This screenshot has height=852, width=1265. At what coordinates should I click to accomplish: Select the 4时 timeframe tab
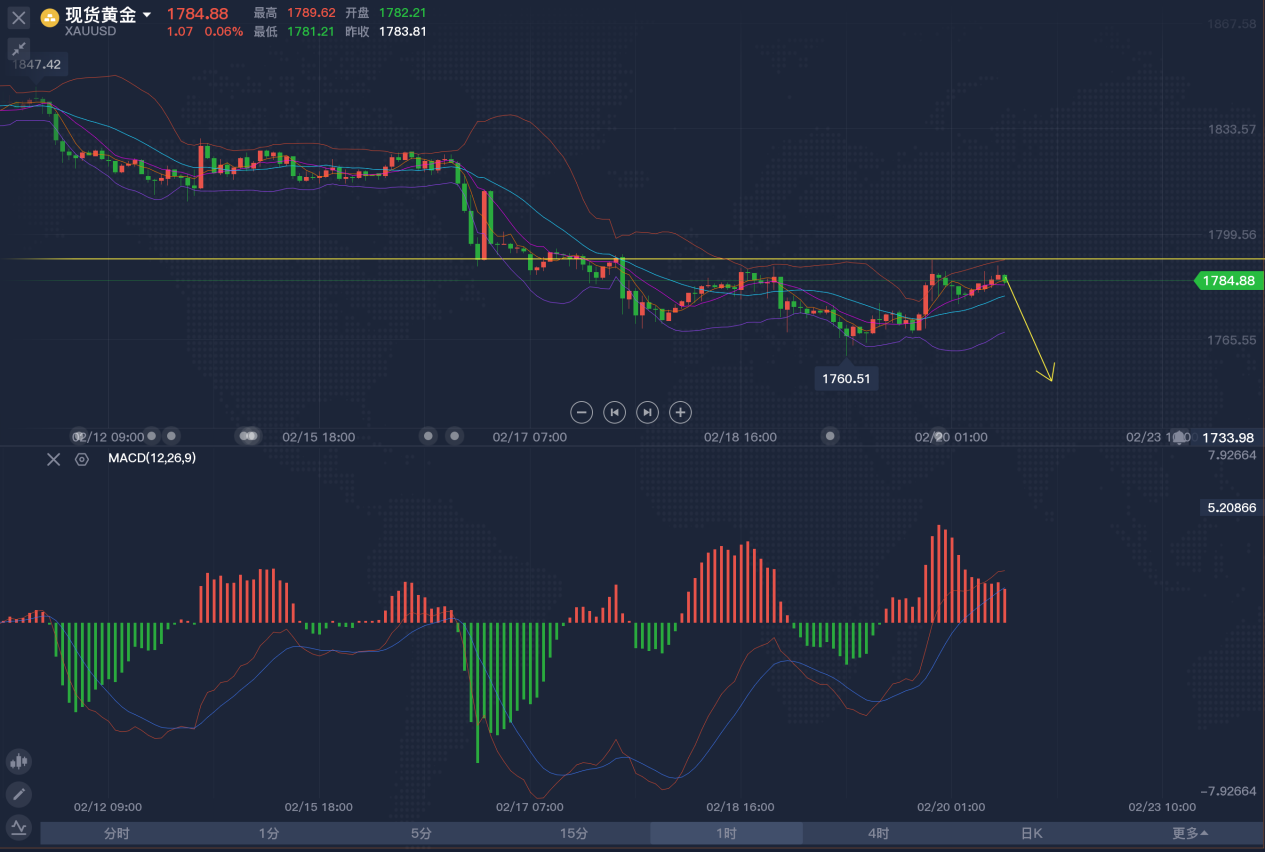(x=878, y=833)
